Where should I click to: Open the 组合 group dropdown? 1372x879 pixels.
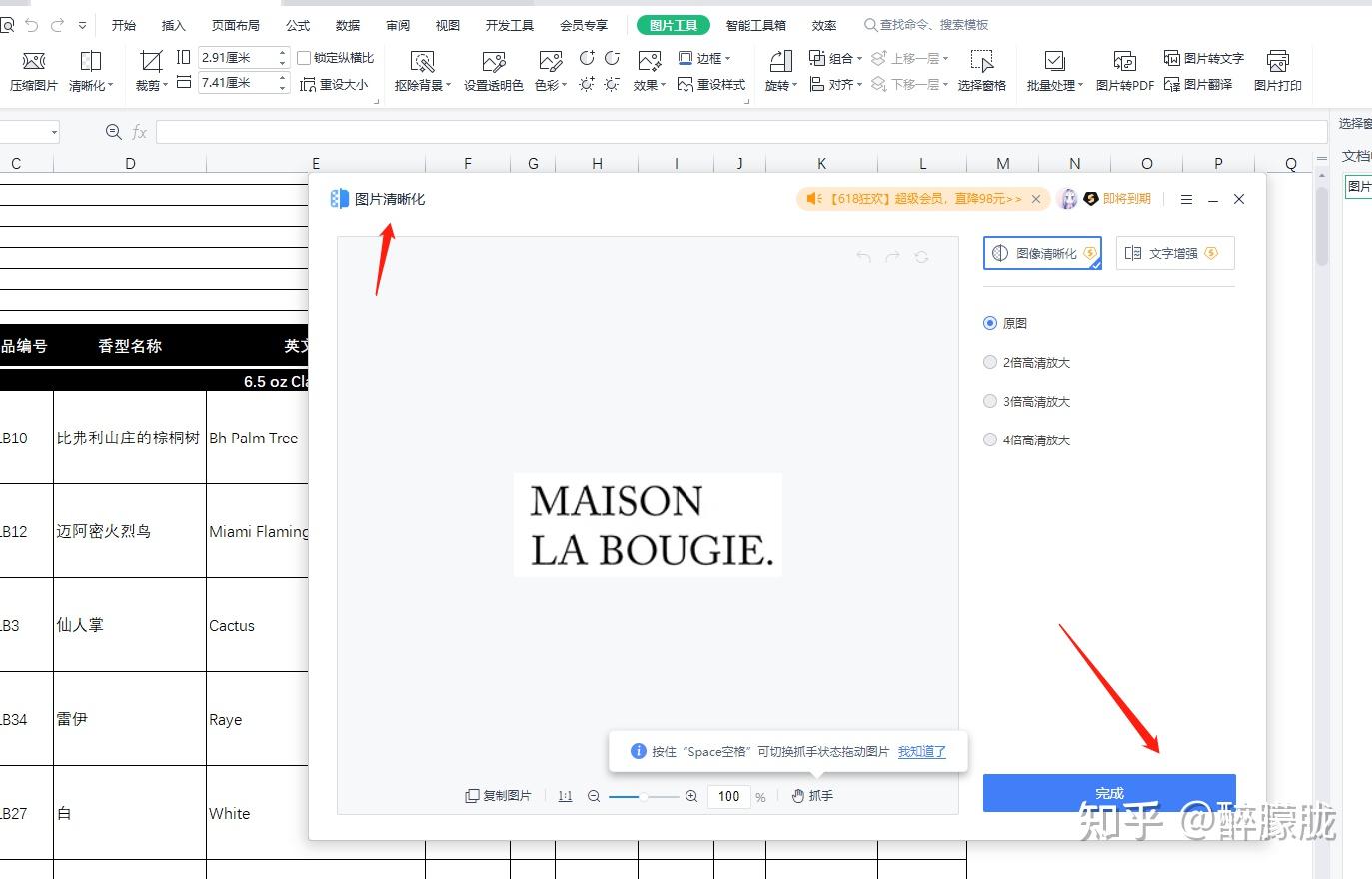click(x=835, y=58)
